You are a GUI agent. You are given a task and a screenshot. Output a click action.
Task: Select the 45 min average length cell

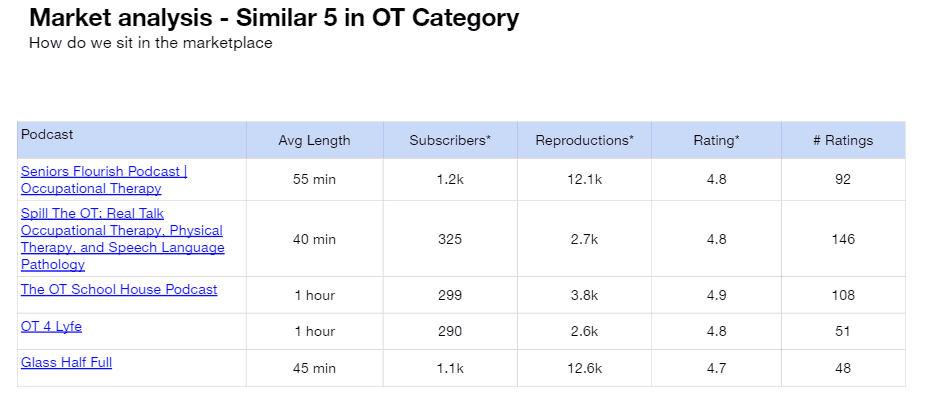pyautogui.click(x=314, y=368)
